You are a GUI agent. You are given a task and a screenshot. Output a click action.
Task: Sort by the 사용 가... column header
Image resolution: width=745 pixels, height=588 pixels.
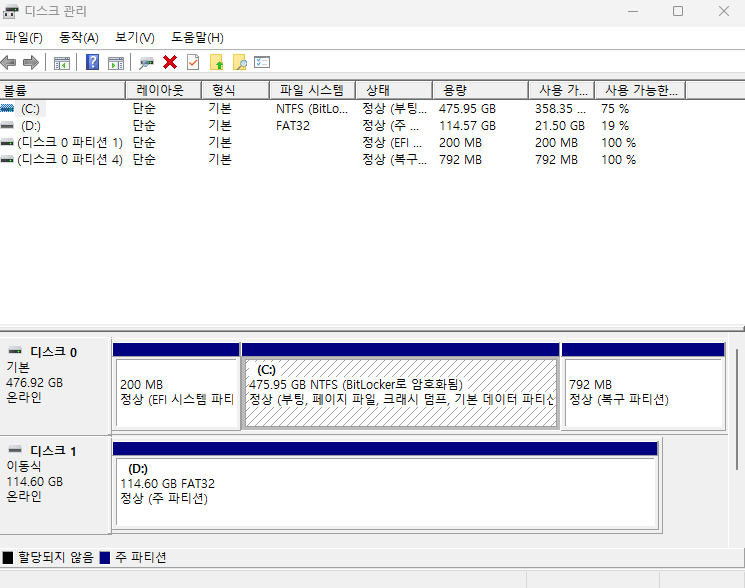[x=562, y=90]
